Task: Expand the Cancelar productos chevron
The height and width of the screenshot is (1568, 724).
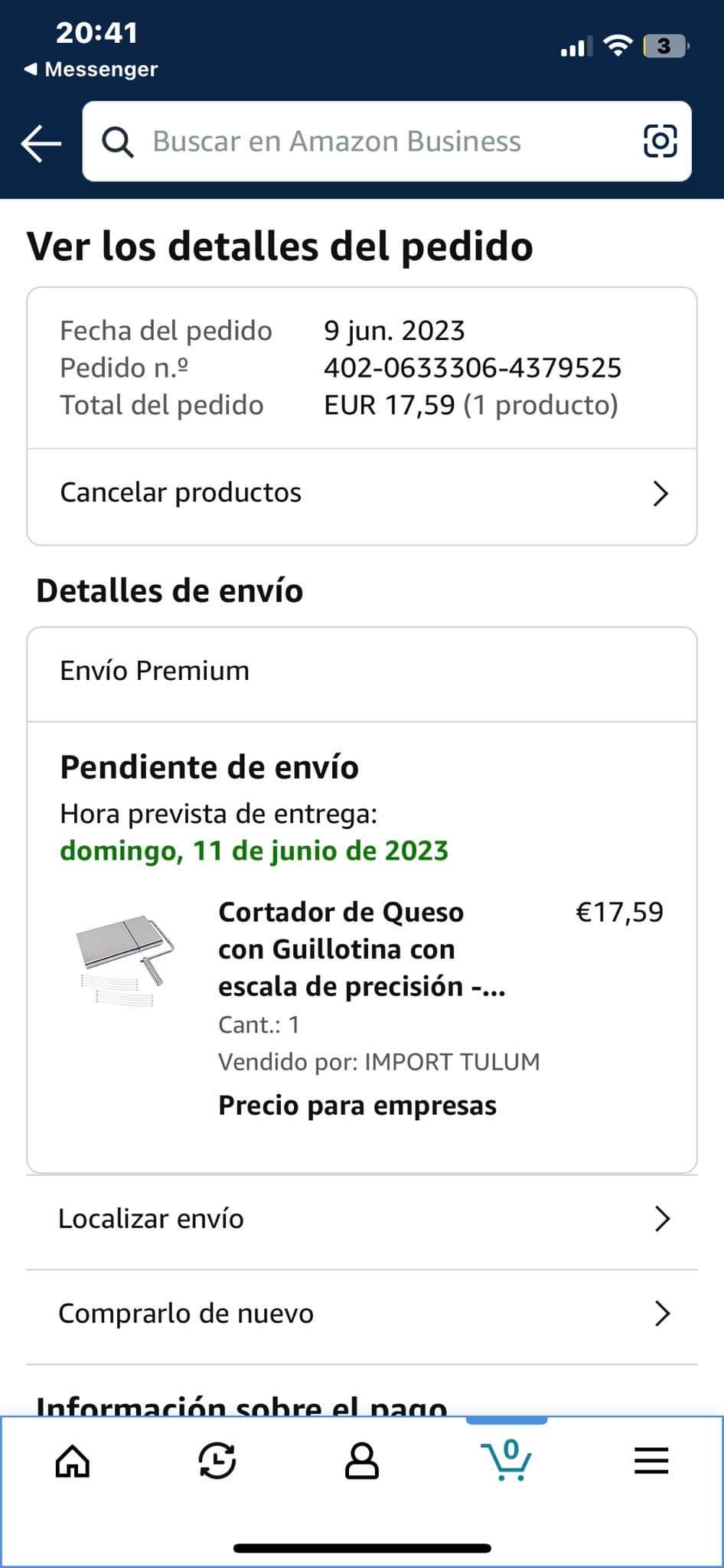Action: click(x=660, y=494)
